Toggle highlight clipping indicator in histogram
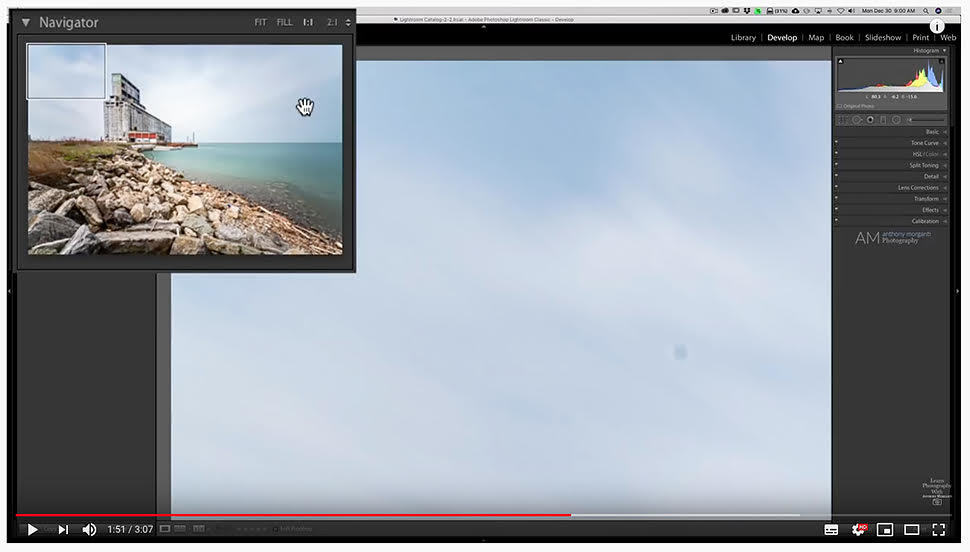The height and width of the screenshot is (552, 970). click(942, 61)
